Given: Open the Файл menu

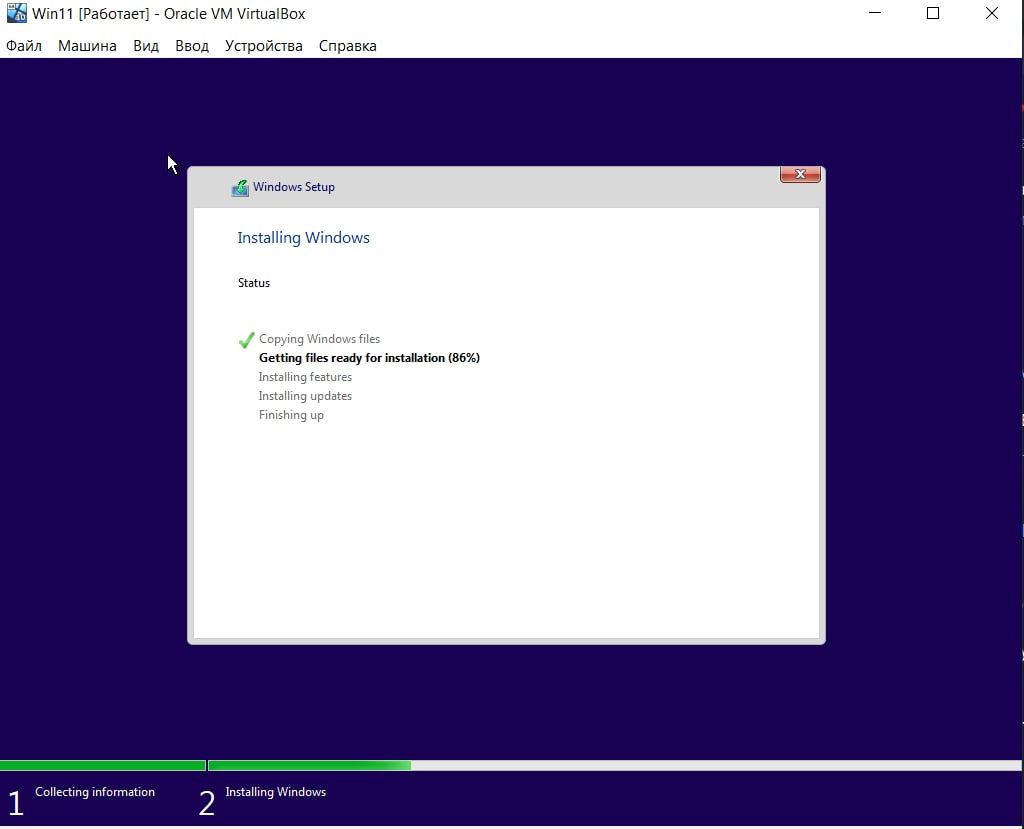Looking at the screenshot, I should (x=24, y=46).
